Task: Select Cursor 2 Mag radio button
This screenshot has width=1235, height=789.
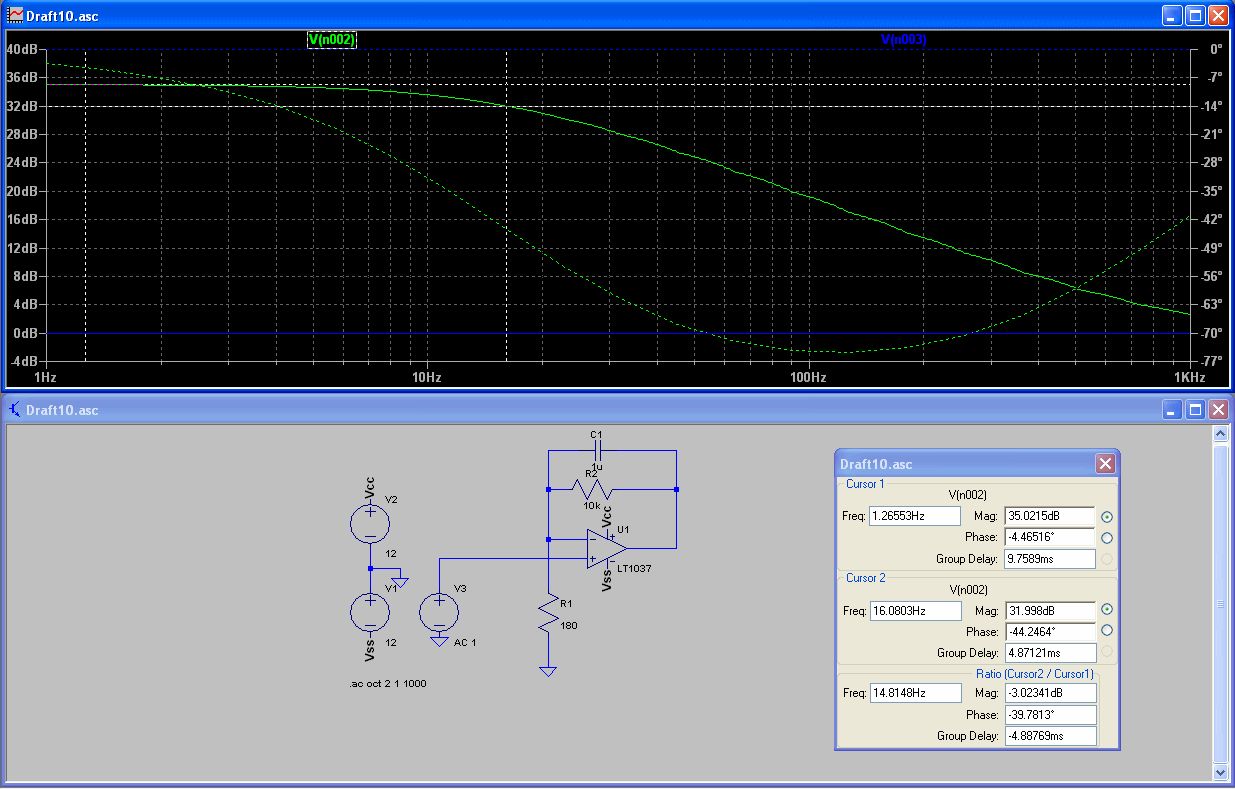Action: point(1107,610)
